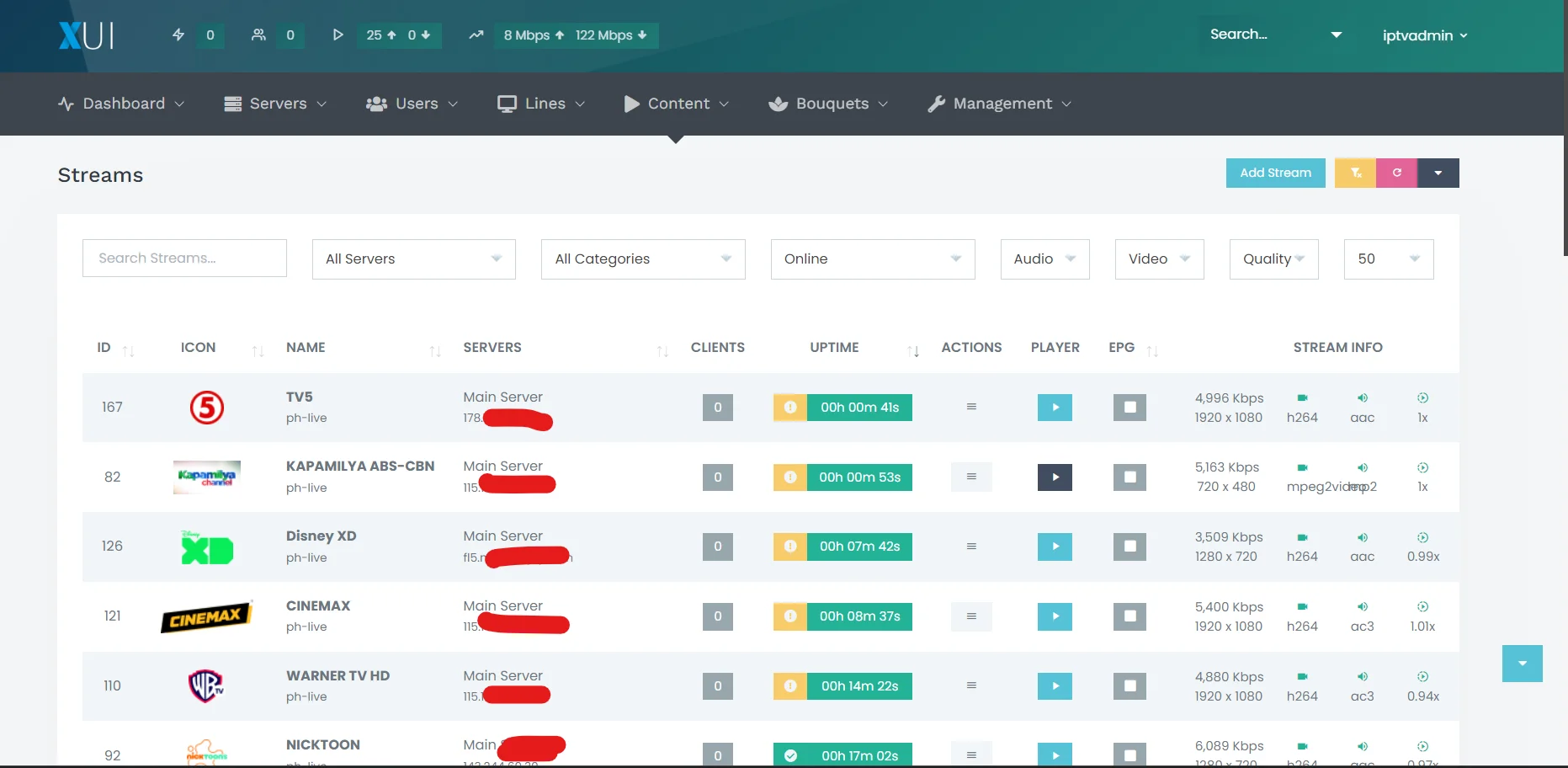This screenshot has width=1568, height=768.
Task: Click the CINEMAX clients count badge
Action: 718,616
